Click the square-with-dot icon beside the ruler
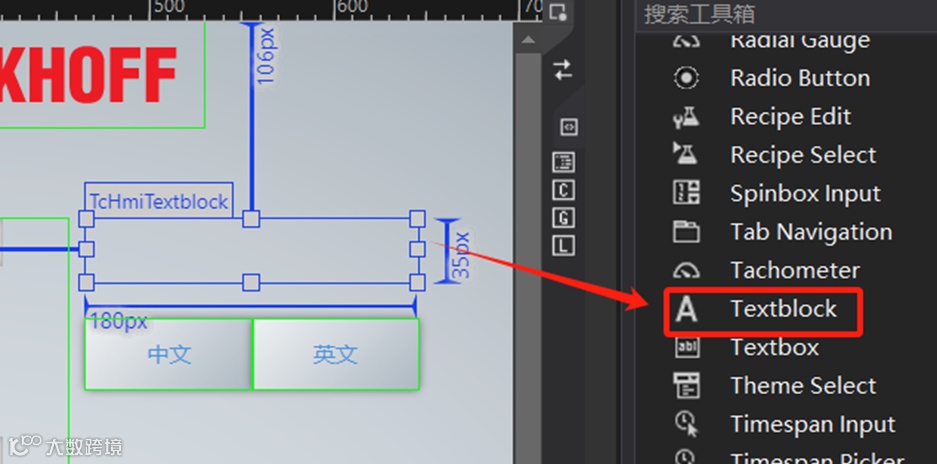This screenshot has width=937, height=464. [557, 11]
